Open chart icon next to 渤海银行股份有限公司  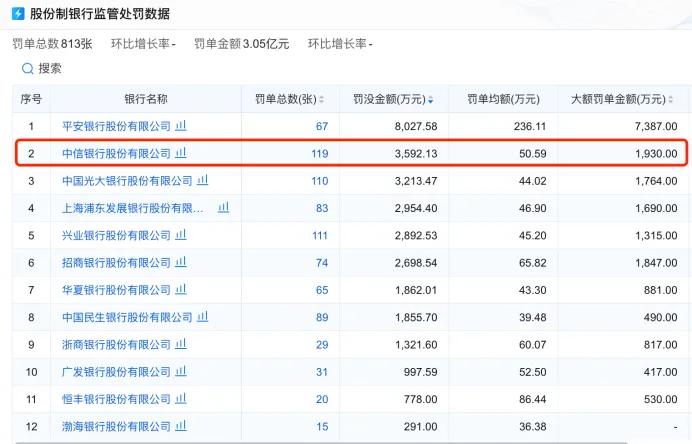[x=181, y=426]
